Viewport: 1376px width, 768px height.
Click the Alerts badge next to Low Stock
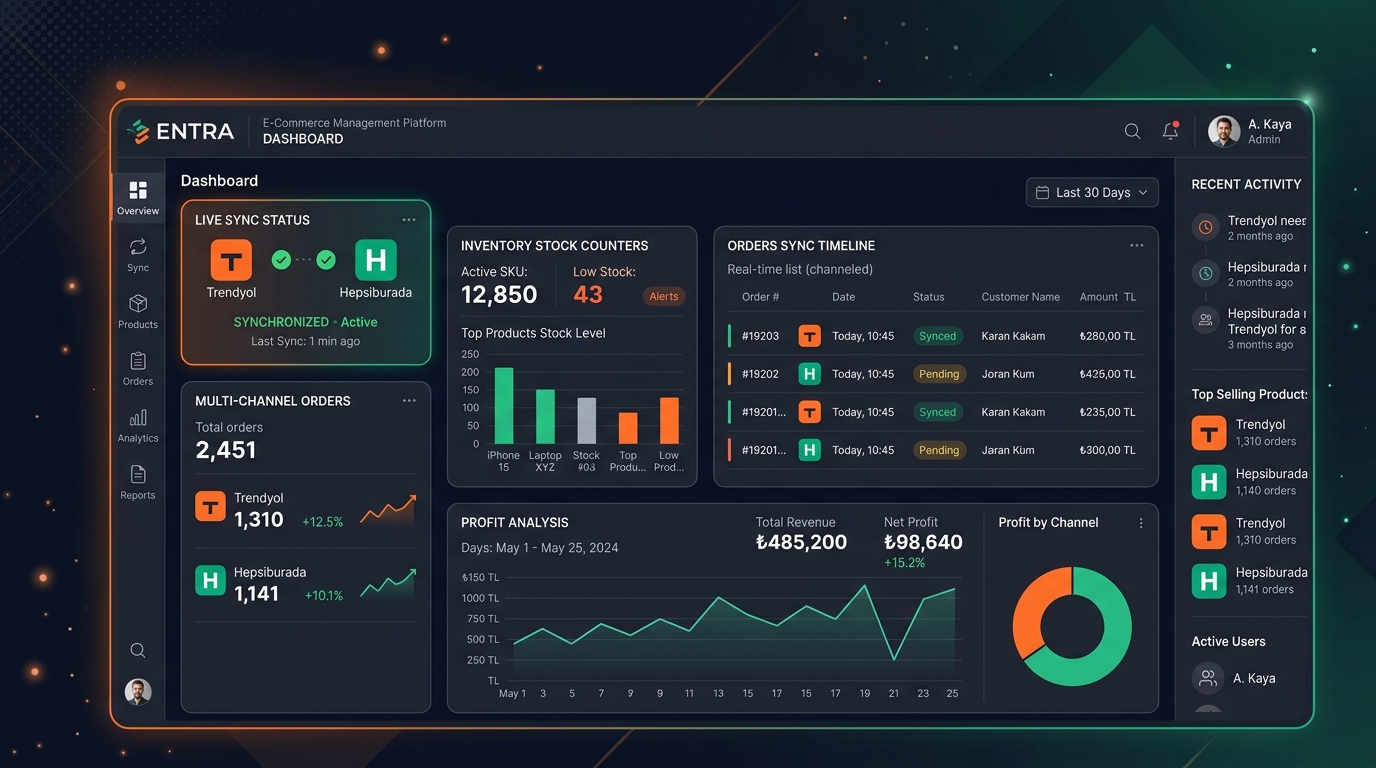[664, 296]
